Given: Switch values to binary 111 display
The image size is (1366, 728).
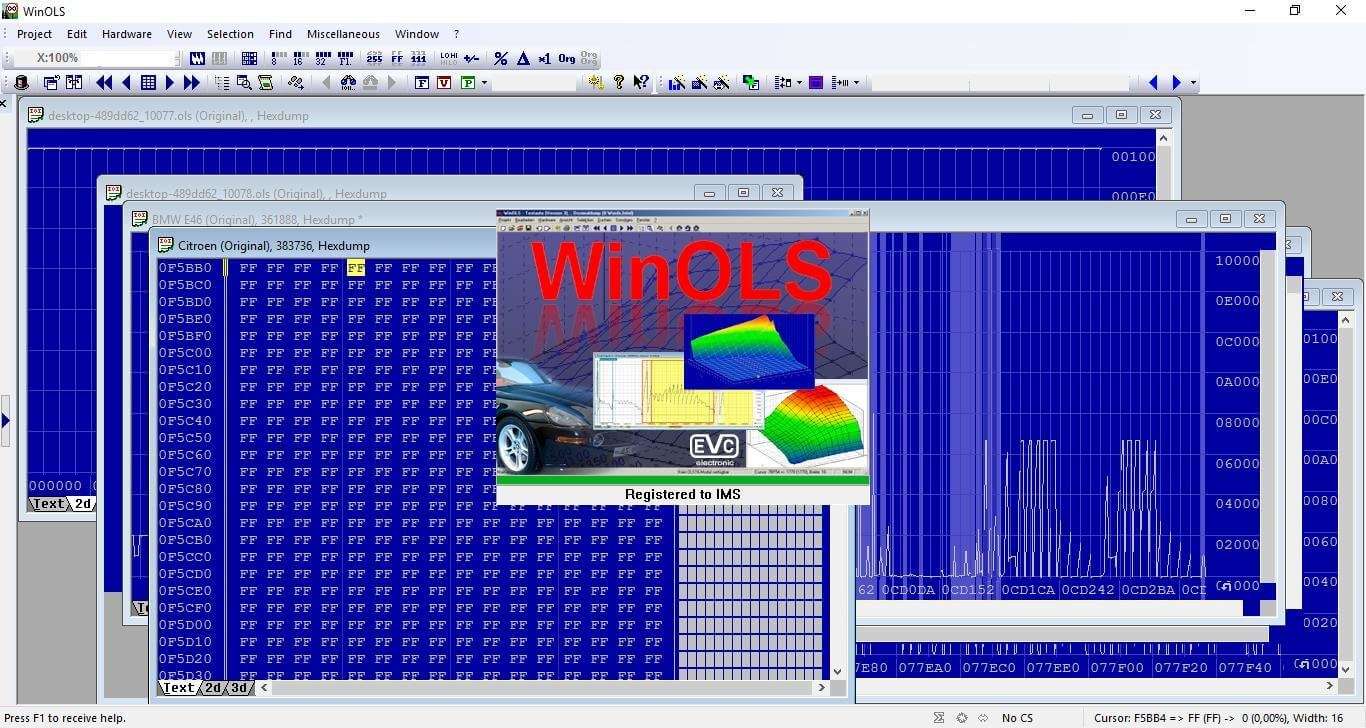Looking at the screenshot, I should tap(419, 59).
